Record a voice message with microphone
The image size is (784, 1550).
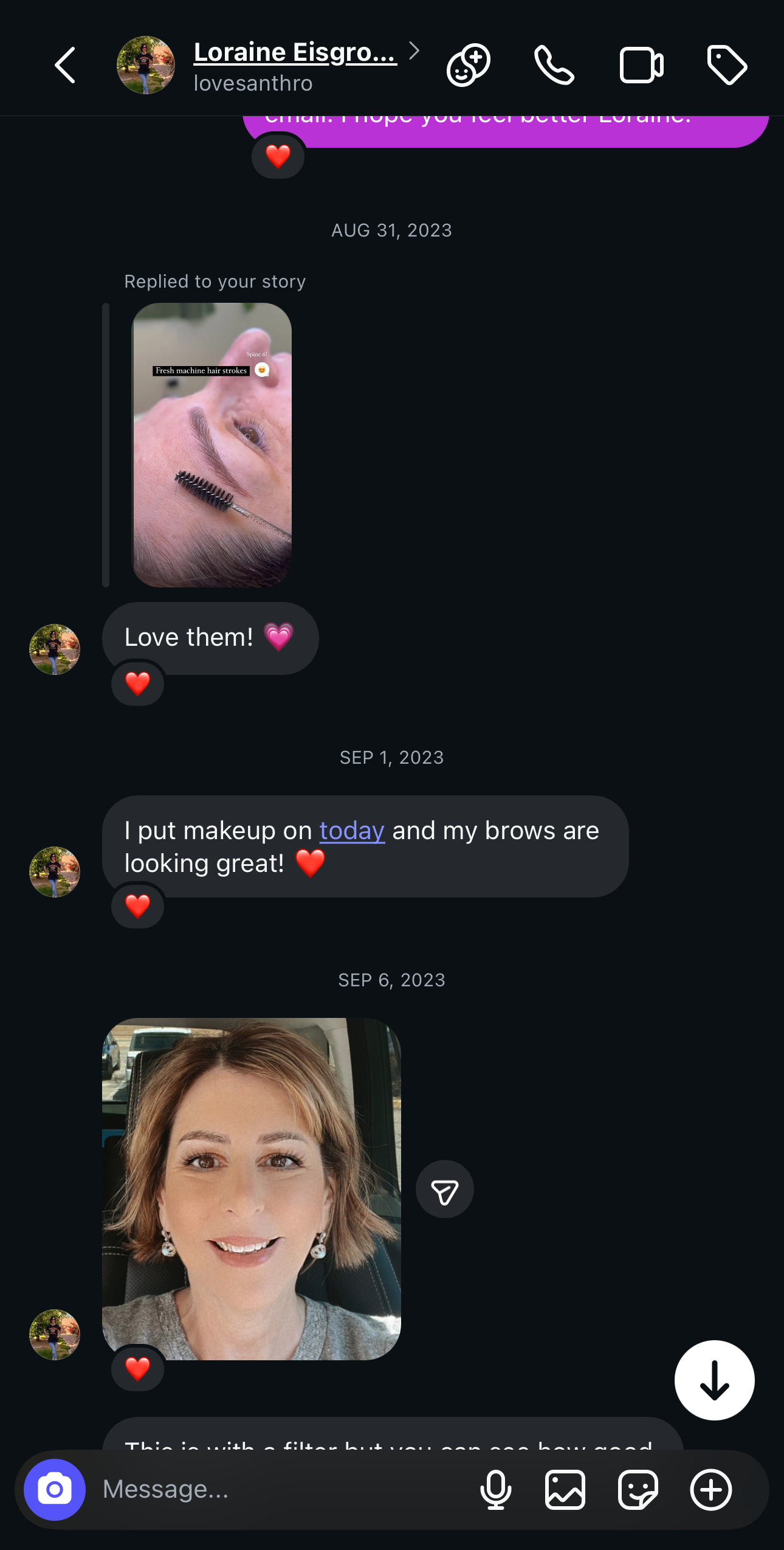pyautogui.click(x=496, y=1489)
